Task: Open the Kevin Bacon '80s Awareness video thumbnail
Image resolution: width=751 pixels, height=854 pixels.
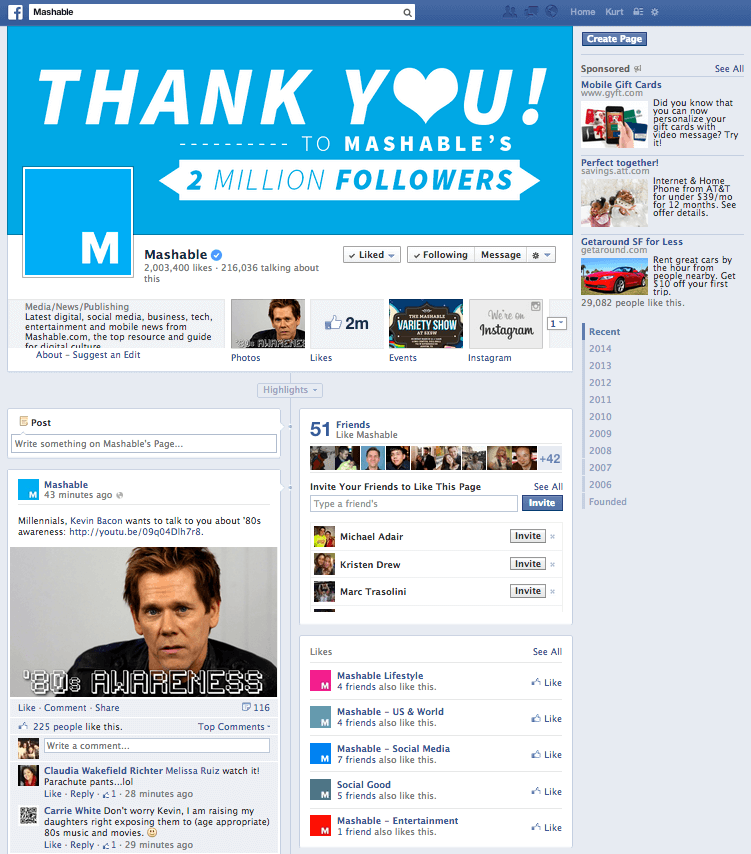Action: pos(144,621)
